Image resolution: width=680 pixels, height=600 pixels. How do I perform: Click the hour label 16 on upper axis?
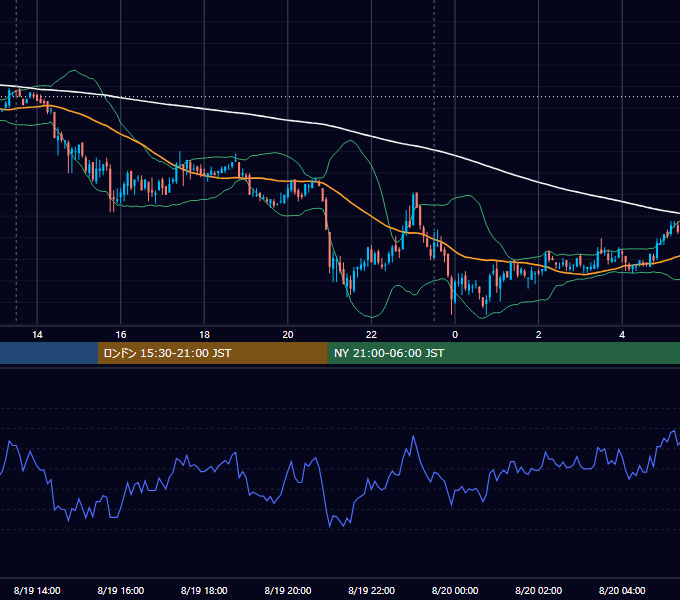(x=121, y=335)
